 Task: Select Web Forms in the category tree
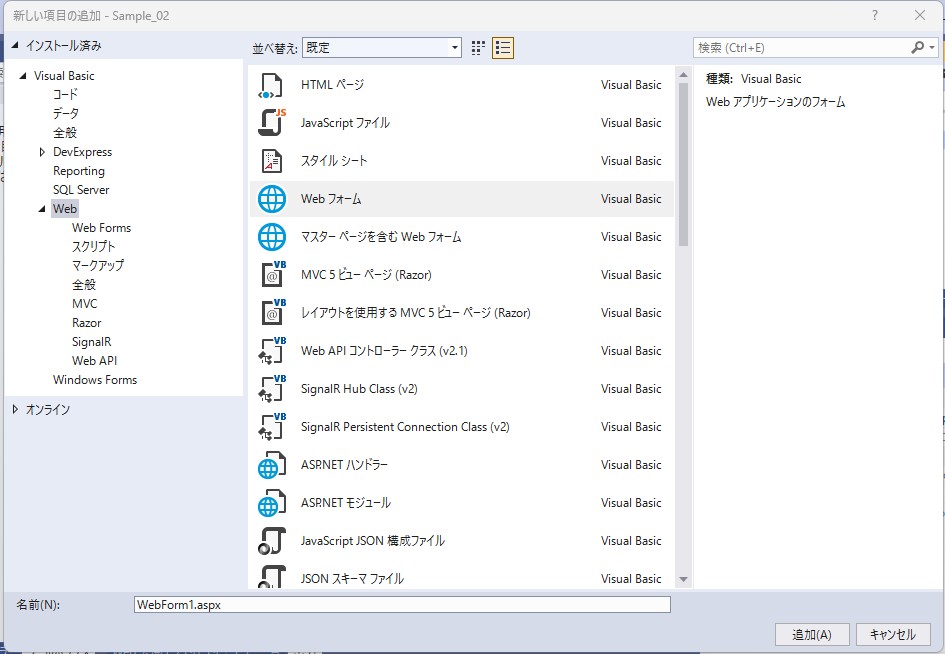tap(101, 228)
